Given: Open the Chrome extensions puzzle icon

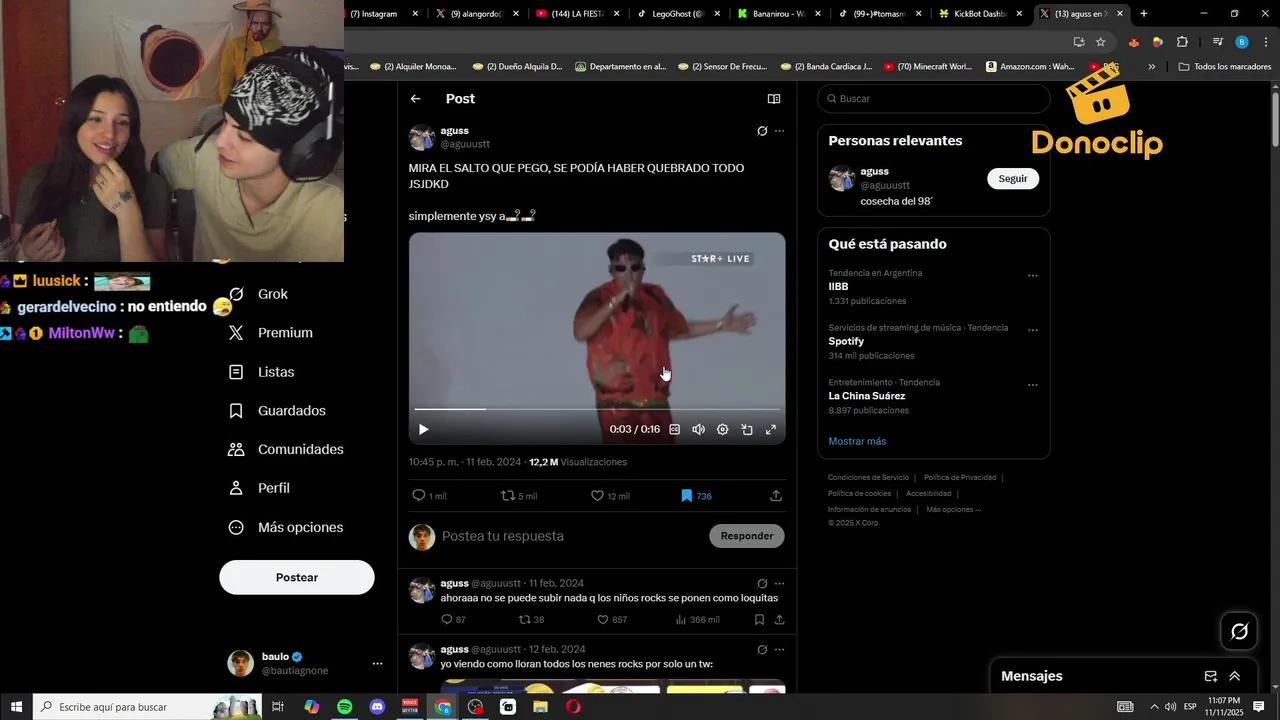Looking at the screenshot, I should [1182, 42].
